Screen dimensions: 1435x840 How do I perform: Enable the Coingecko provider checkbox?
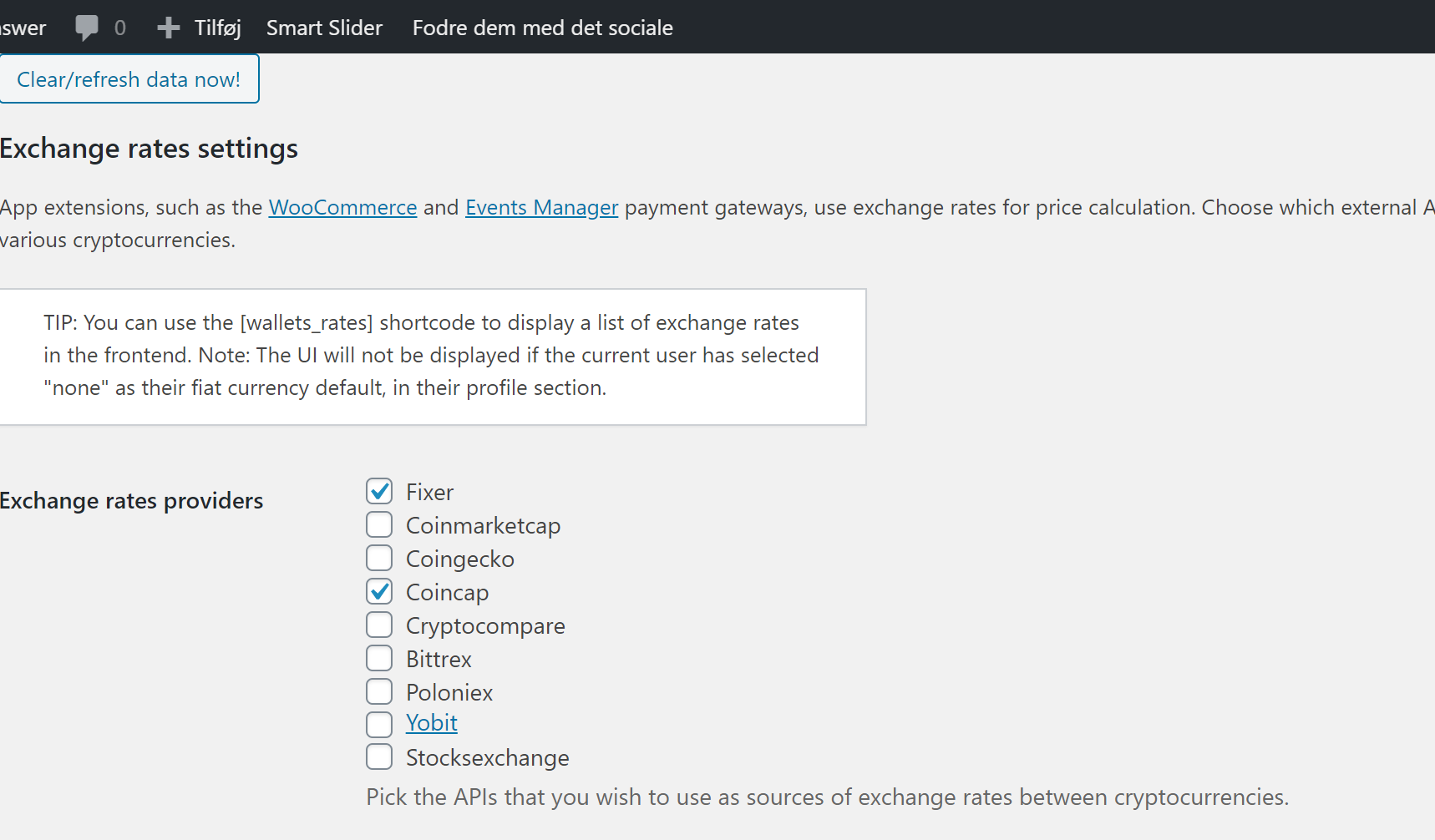point(379,558)
